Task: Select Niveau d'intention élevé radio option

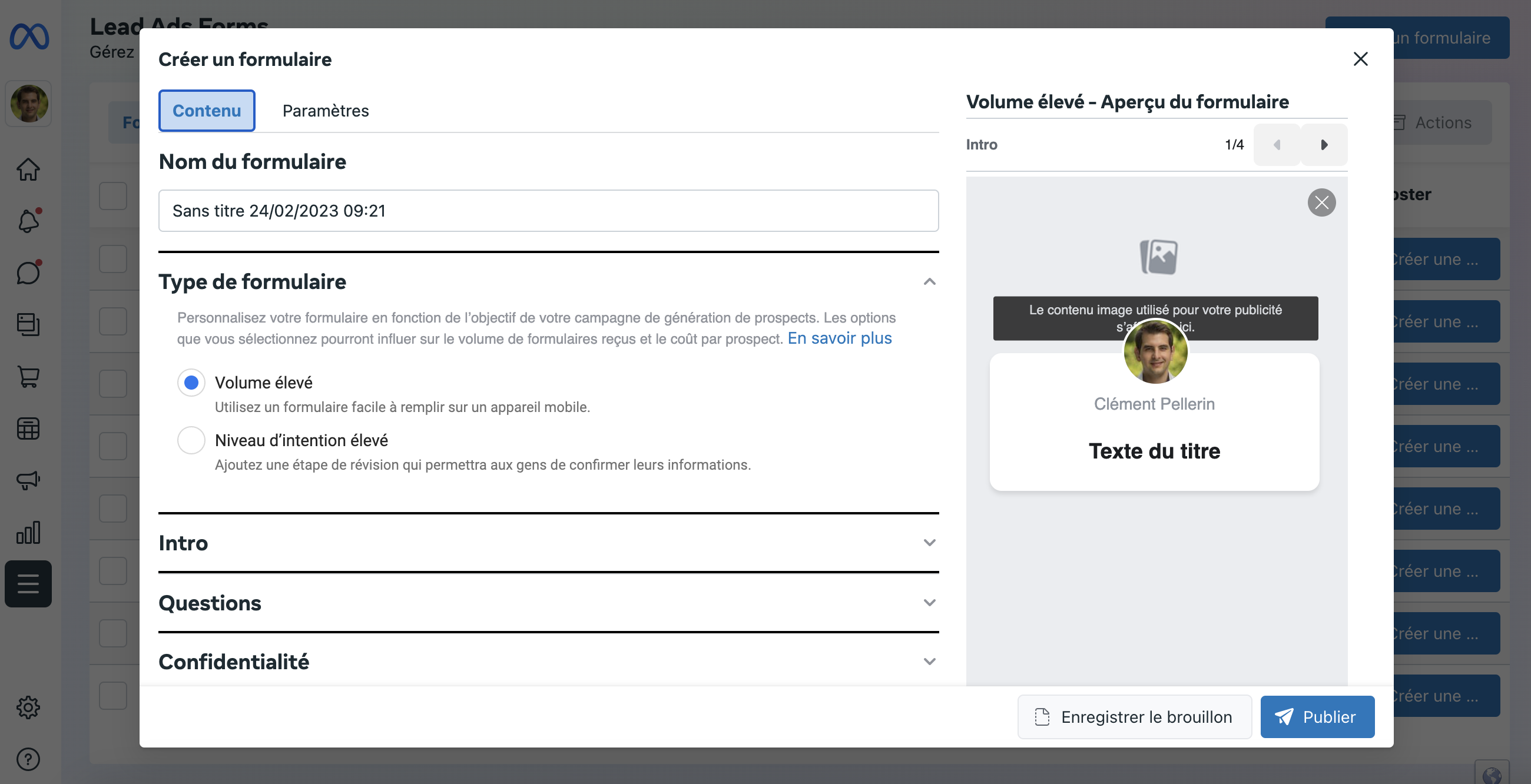Action: click(191, 440)
